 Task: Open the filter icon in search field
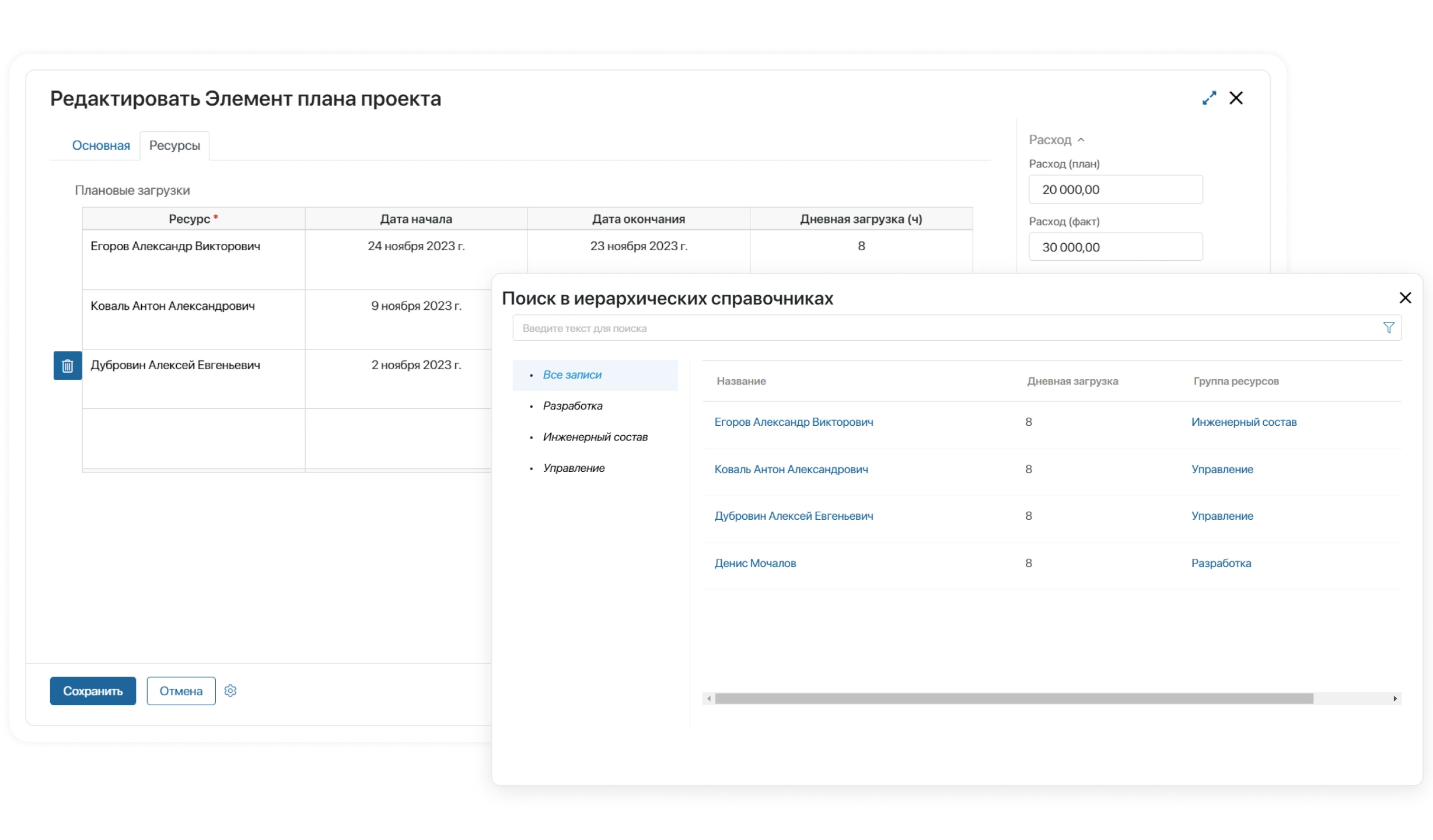1389,328
